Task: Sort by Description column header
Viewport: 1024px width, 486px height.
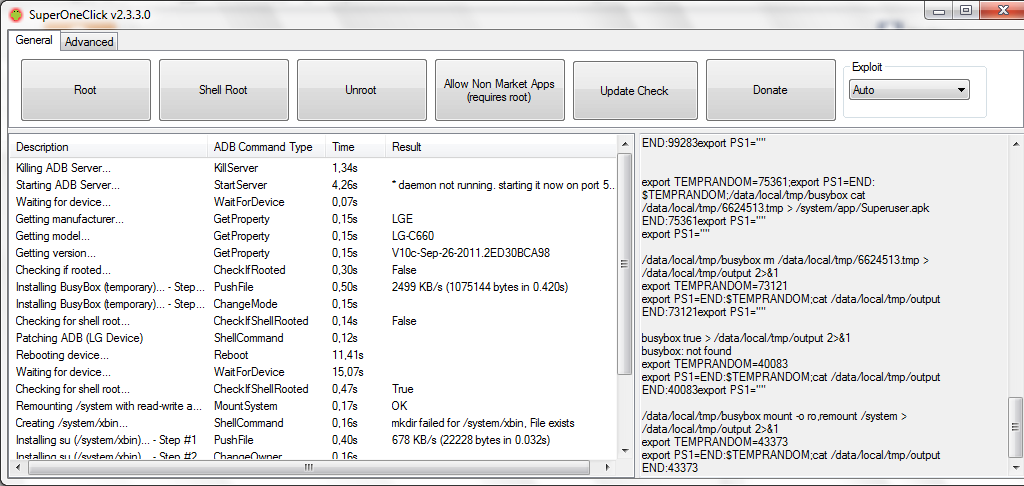Action: 108,147
